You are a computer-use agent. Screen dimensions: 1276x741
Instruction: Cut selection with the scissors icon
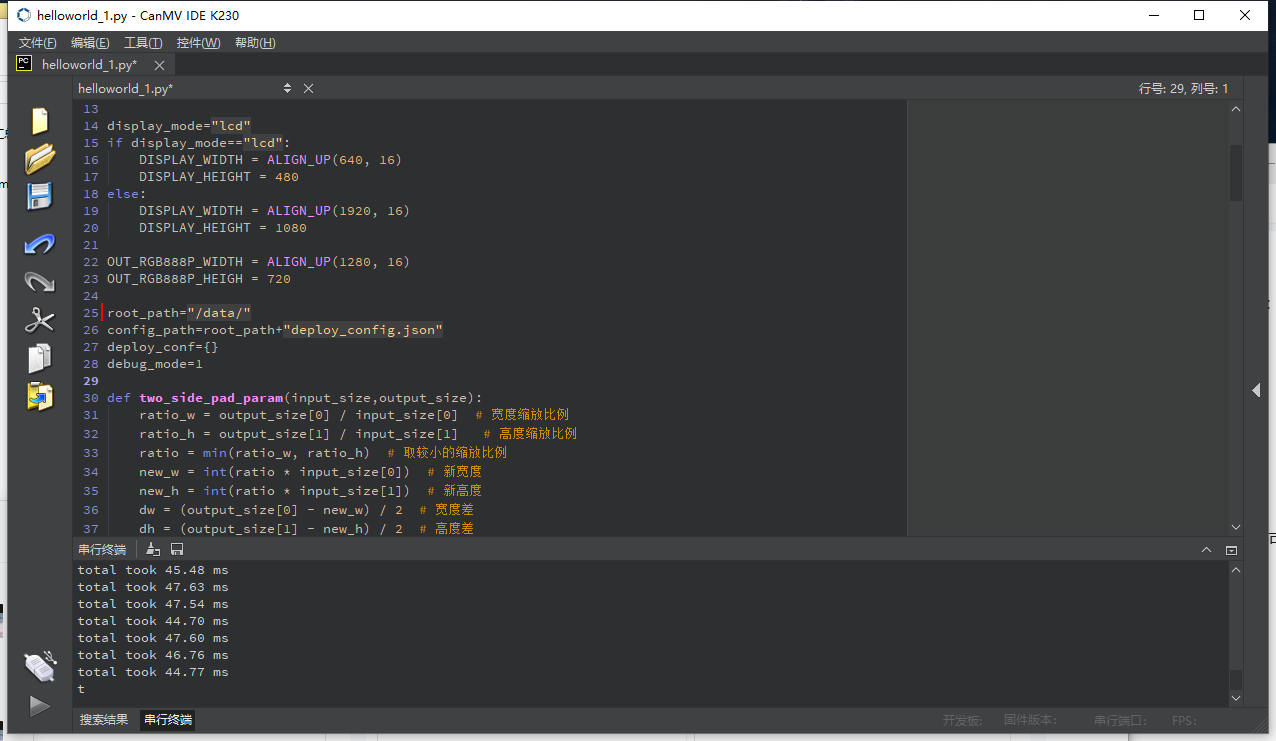tap(40, 320)
